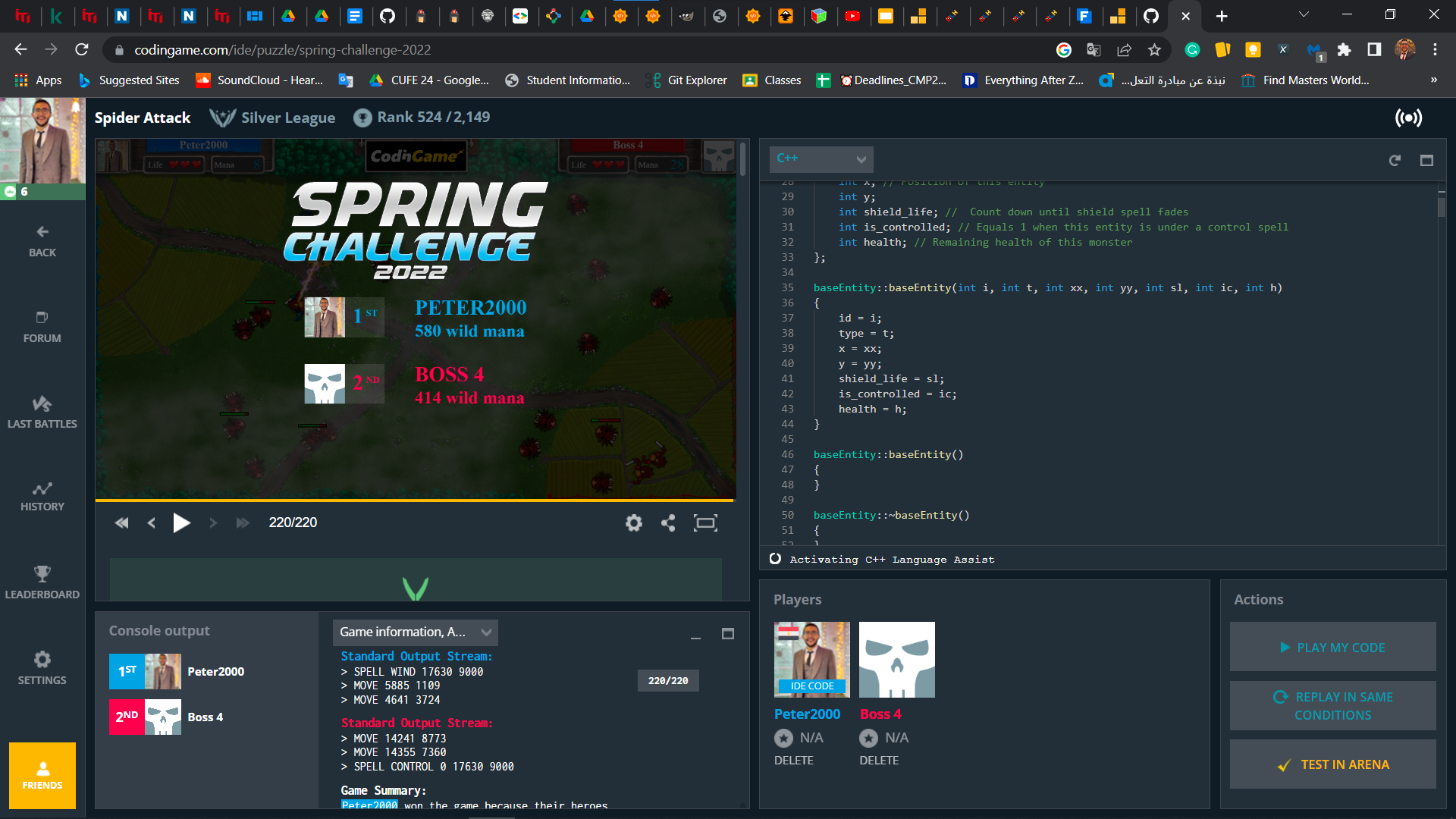The image size is (1456, 819).
Task: Open the Git Explorer bookmark
Action: click(x=686, y=80)
